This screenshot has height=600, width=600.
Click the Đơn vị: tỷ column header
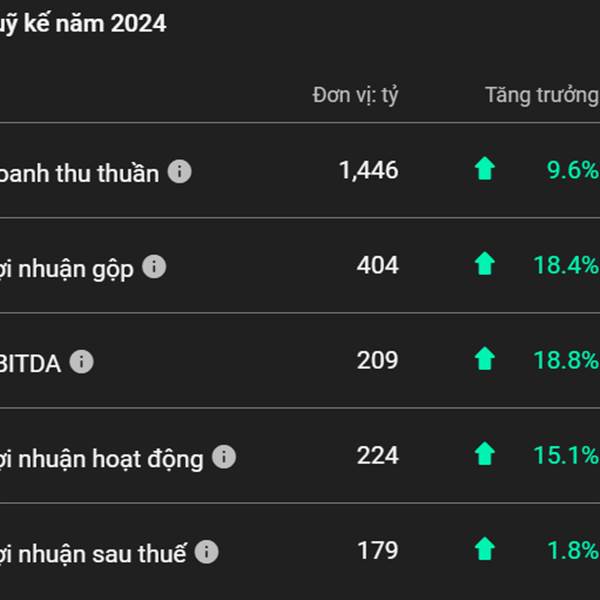[x=355, y=95]
